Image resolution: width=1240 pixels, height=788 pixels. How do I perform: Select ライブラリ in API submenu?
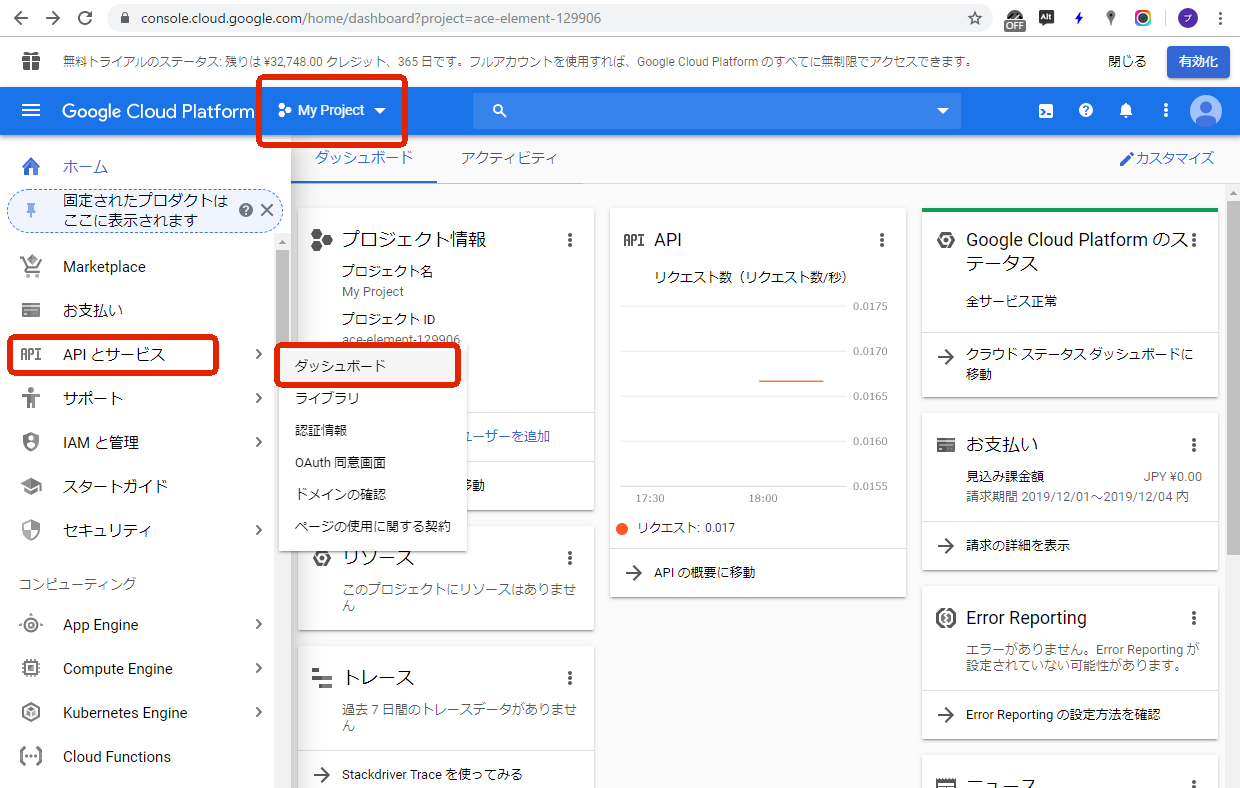327,398
